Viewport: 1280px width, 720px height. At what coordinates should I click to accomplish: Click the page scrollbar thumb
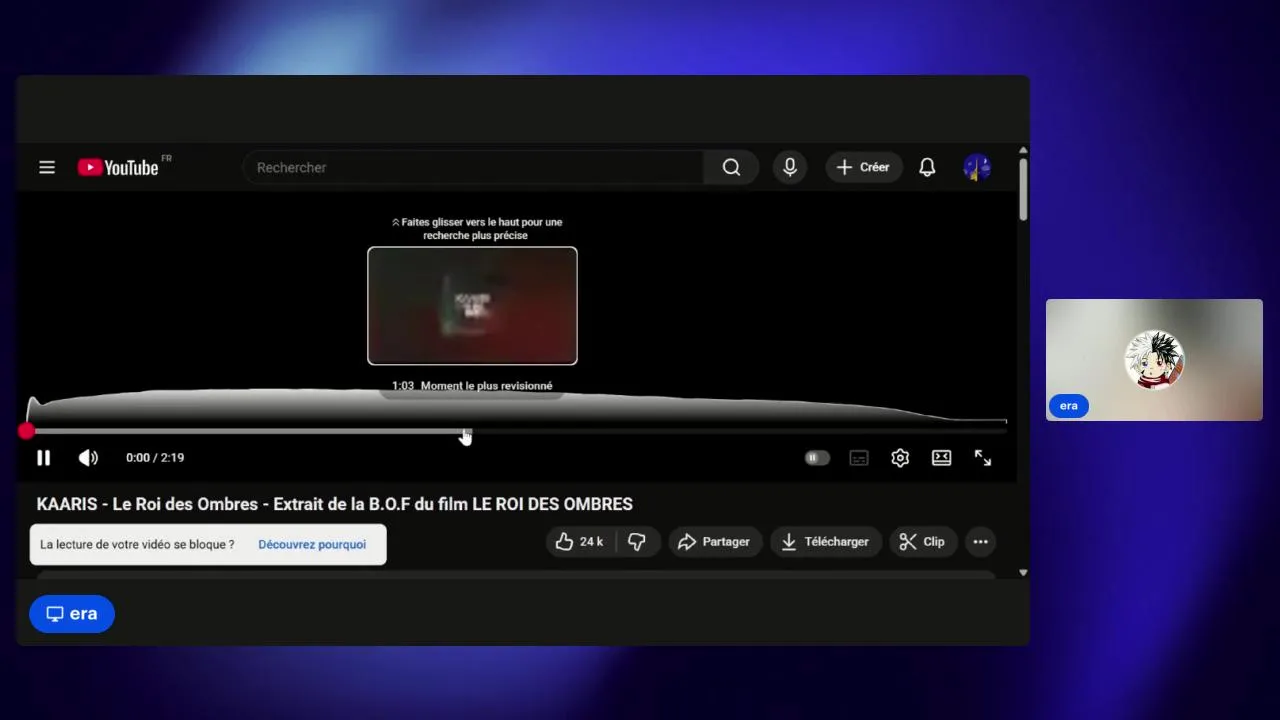click(x=1023, y=189)
